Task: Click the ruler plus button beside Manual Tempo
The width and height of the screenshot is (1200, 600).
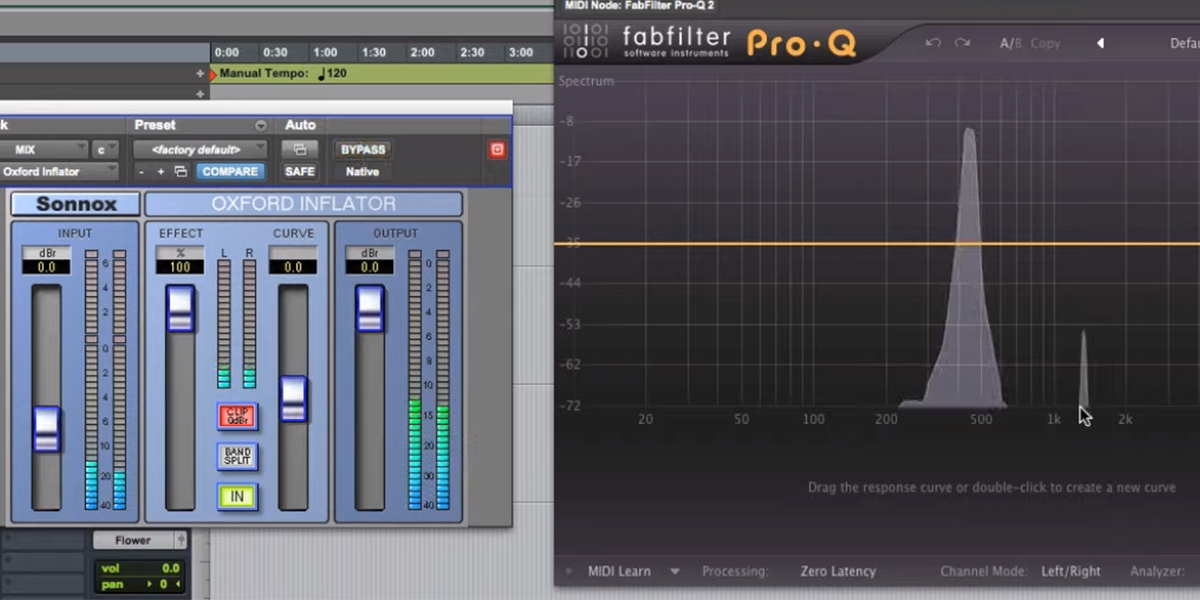Action: click(201, 74)
